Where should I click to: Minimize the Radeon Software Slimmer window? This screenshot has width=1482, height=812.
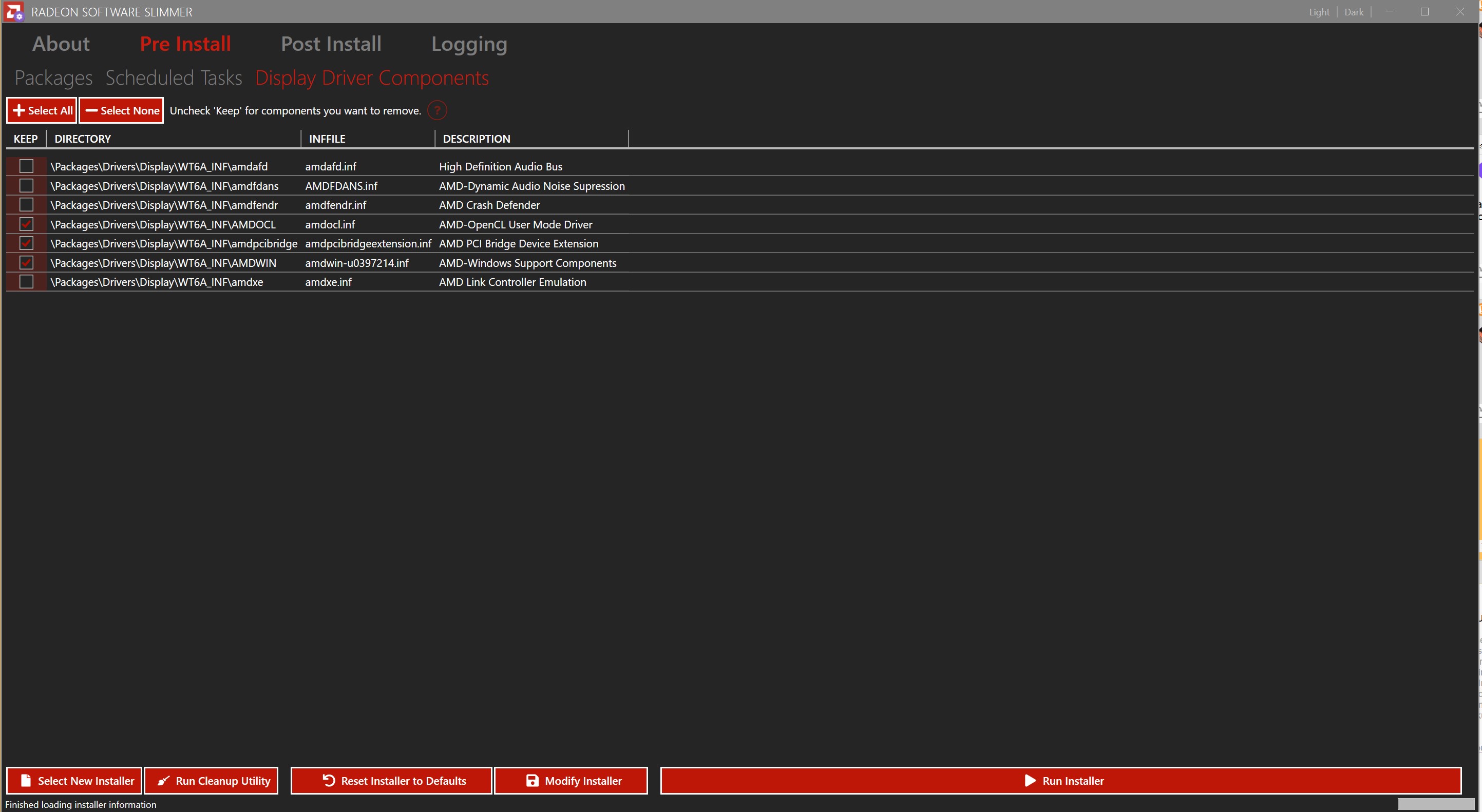click(1389, 11)
